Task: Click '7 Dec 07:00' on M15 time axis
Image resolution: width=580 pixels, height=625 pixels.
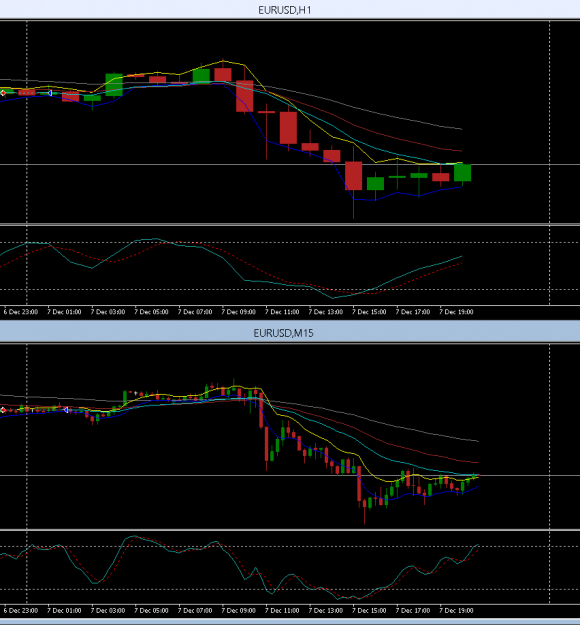Action: (195, 610)
